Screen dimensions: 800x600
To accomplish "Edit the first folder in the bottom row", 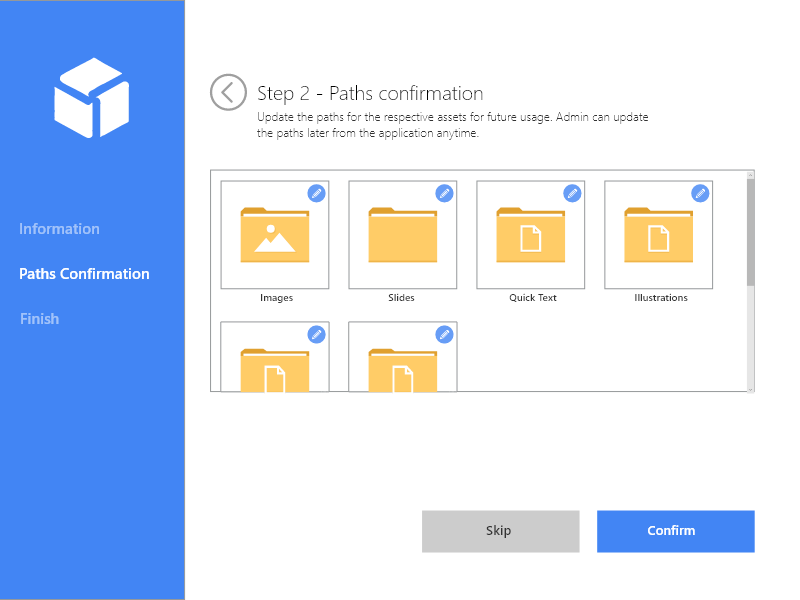I will 316,334.
